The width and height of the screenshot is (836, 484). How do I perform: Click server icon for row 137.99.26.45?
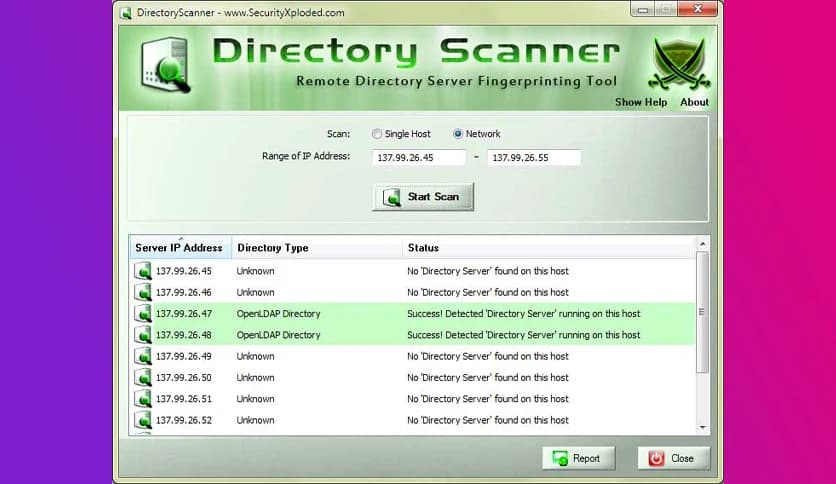tap(142, 271)
